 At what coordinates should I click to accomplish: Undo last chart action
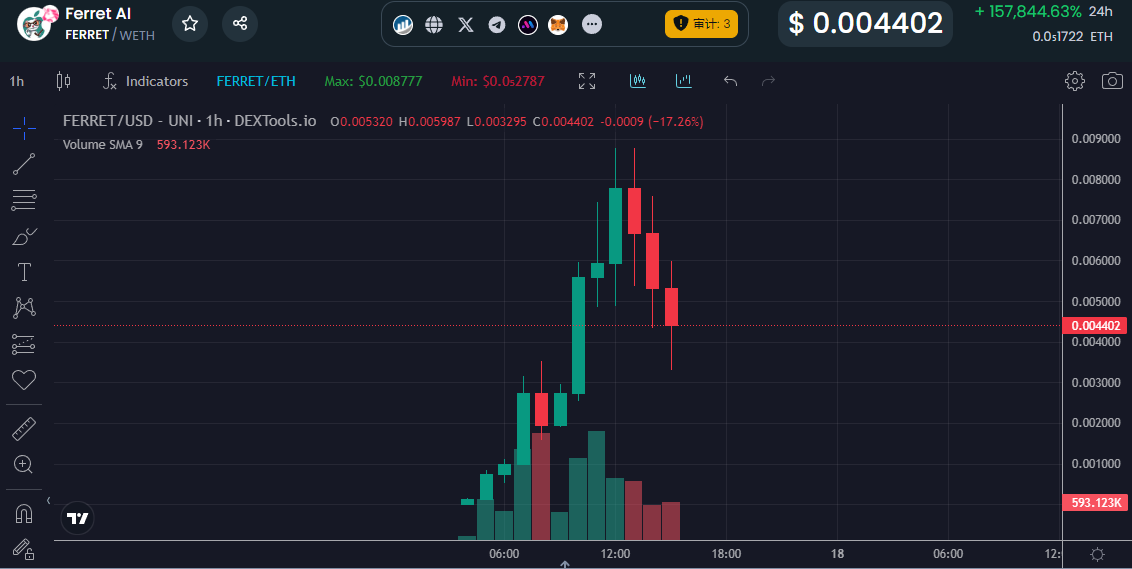pos(730,81)
